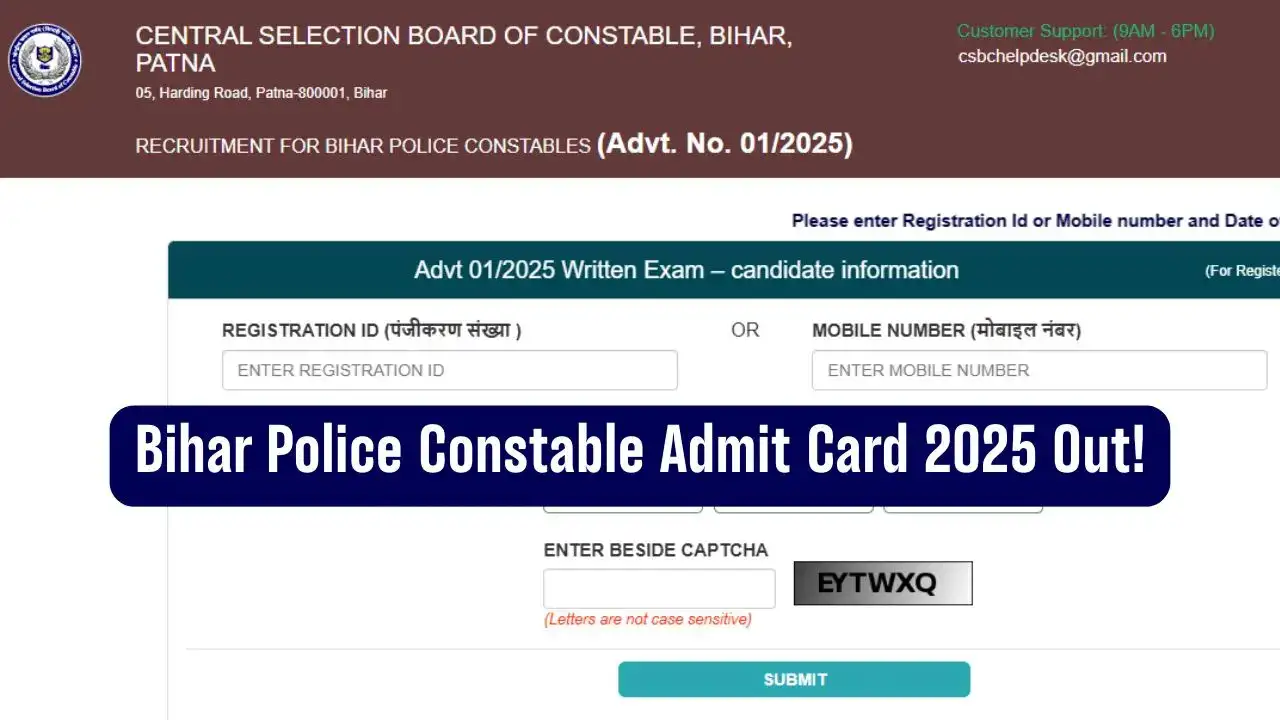Open the csbchelpdesk@gmail.com email link
The image size is (1280, 720).
pos(1061,56)
